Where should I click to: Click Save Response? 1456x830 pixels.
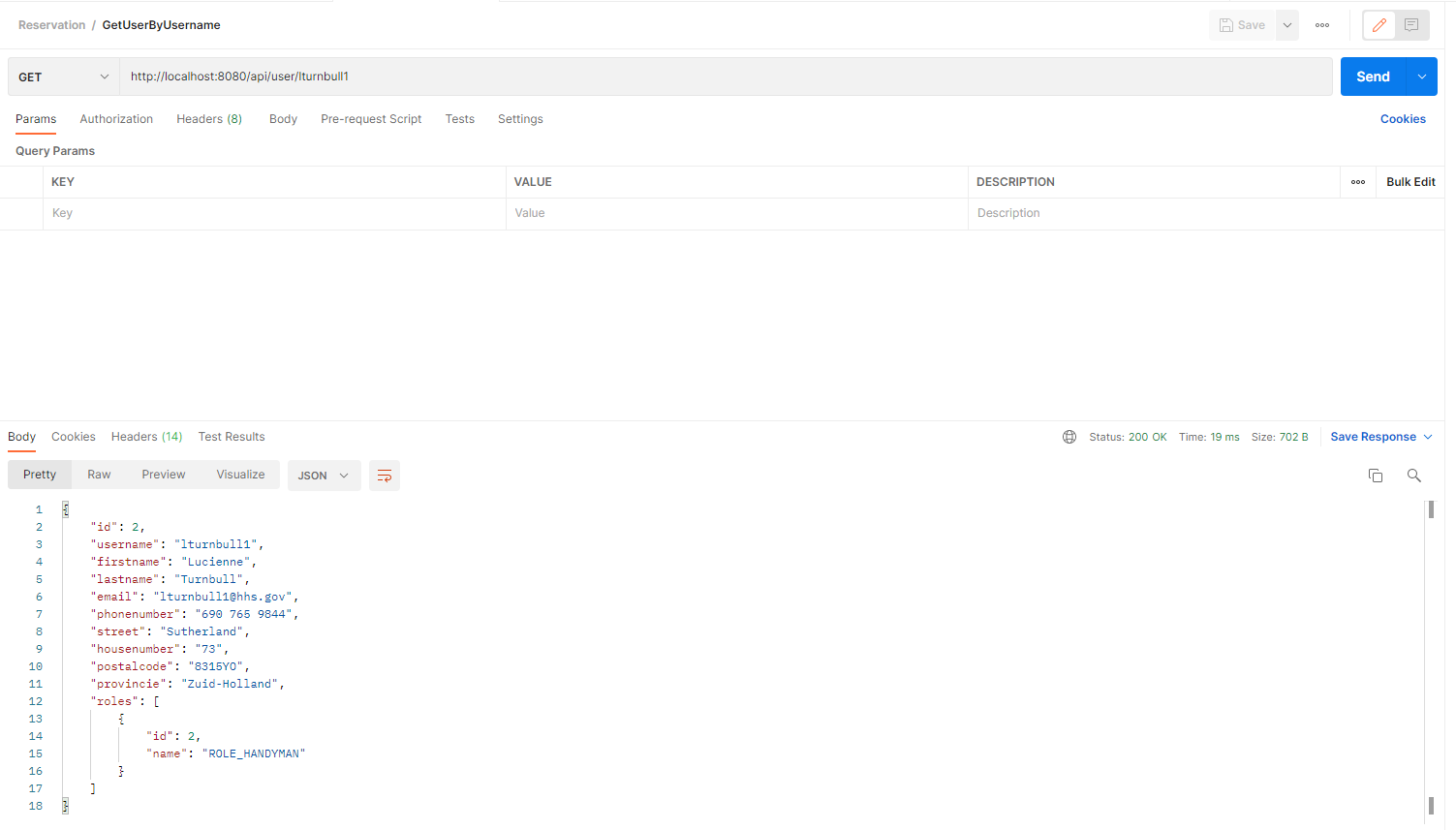pyautogui.click(x=1373, y=437)
